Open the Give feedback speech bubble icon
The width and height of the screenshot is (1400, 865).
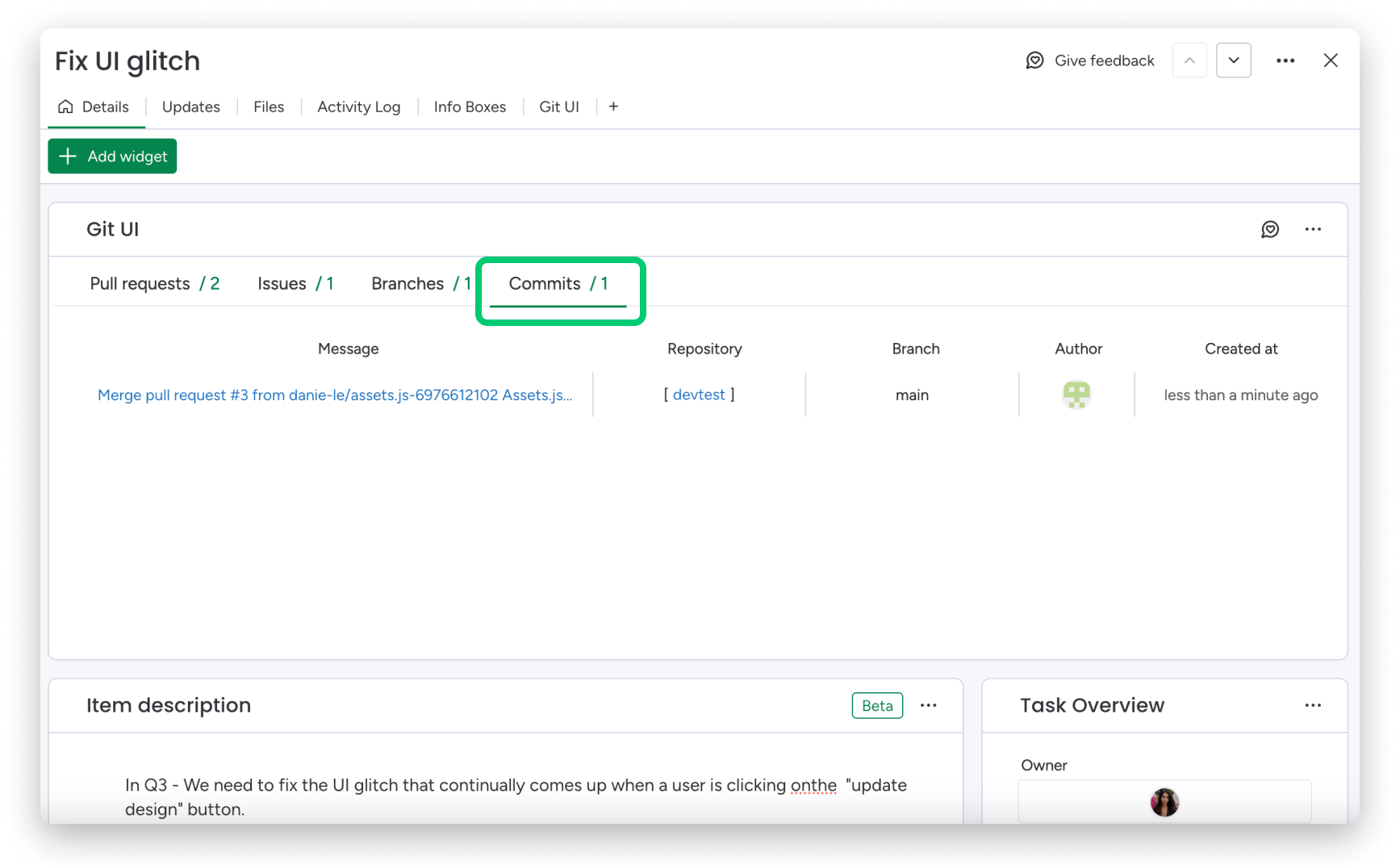pos(1035,60)
